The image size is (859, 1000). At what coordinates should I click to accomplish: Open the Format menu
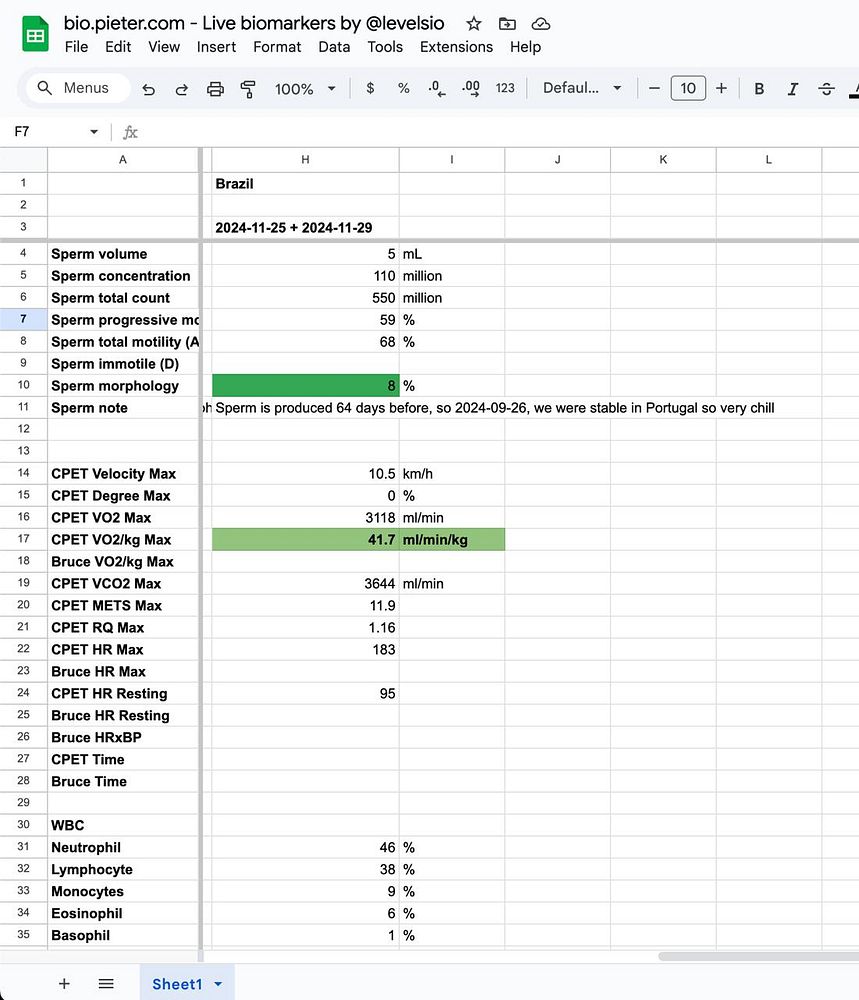click(x=277, y=47)
